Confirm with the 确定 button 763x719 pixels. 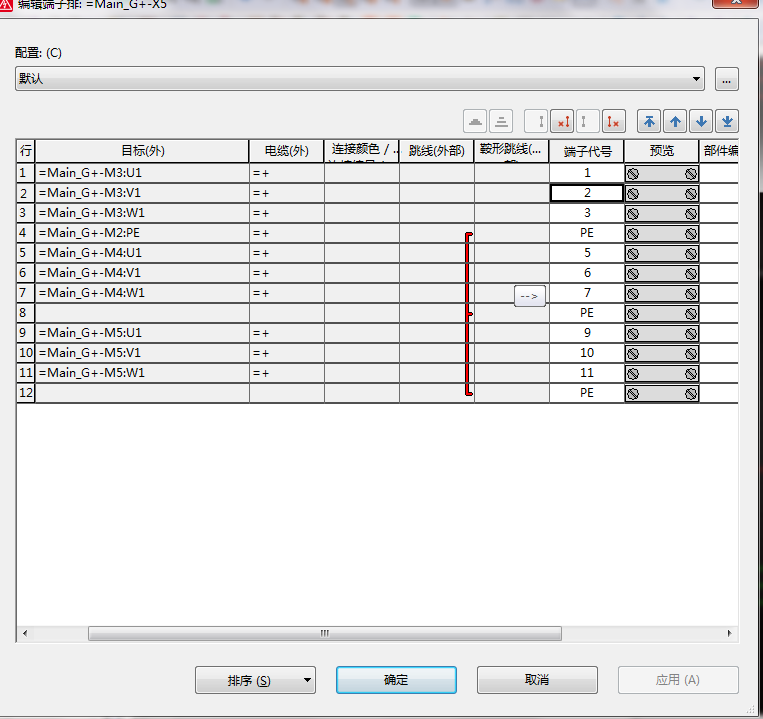click(396, 680)
